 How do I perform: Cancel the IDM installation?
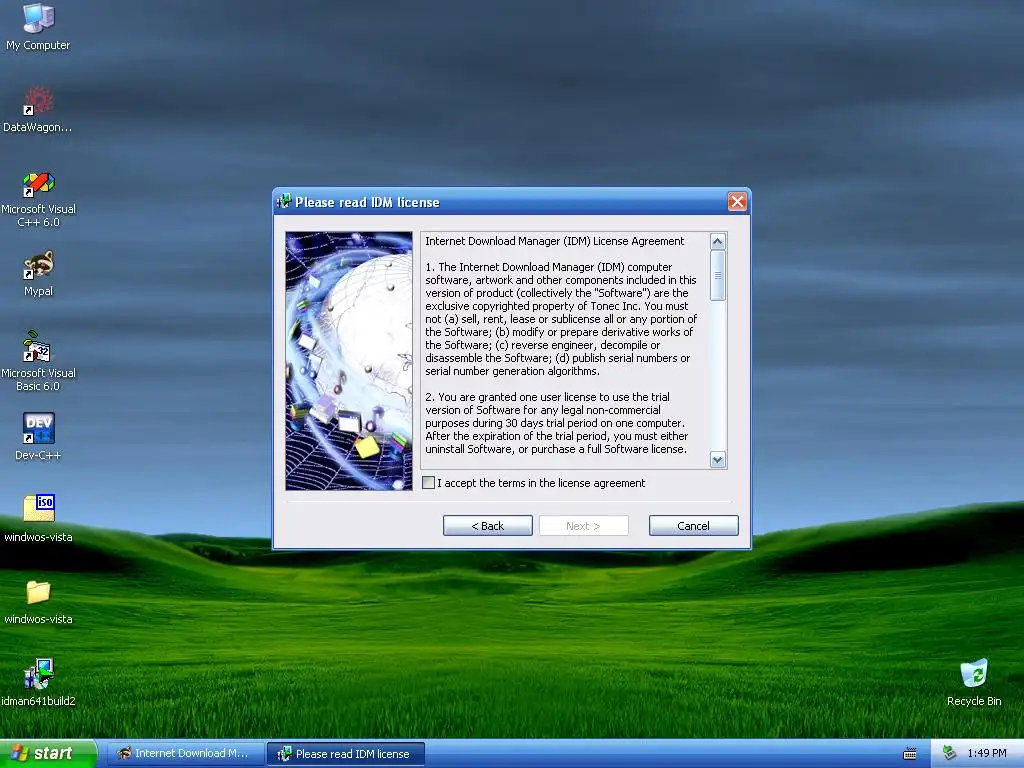coord(693,526)
